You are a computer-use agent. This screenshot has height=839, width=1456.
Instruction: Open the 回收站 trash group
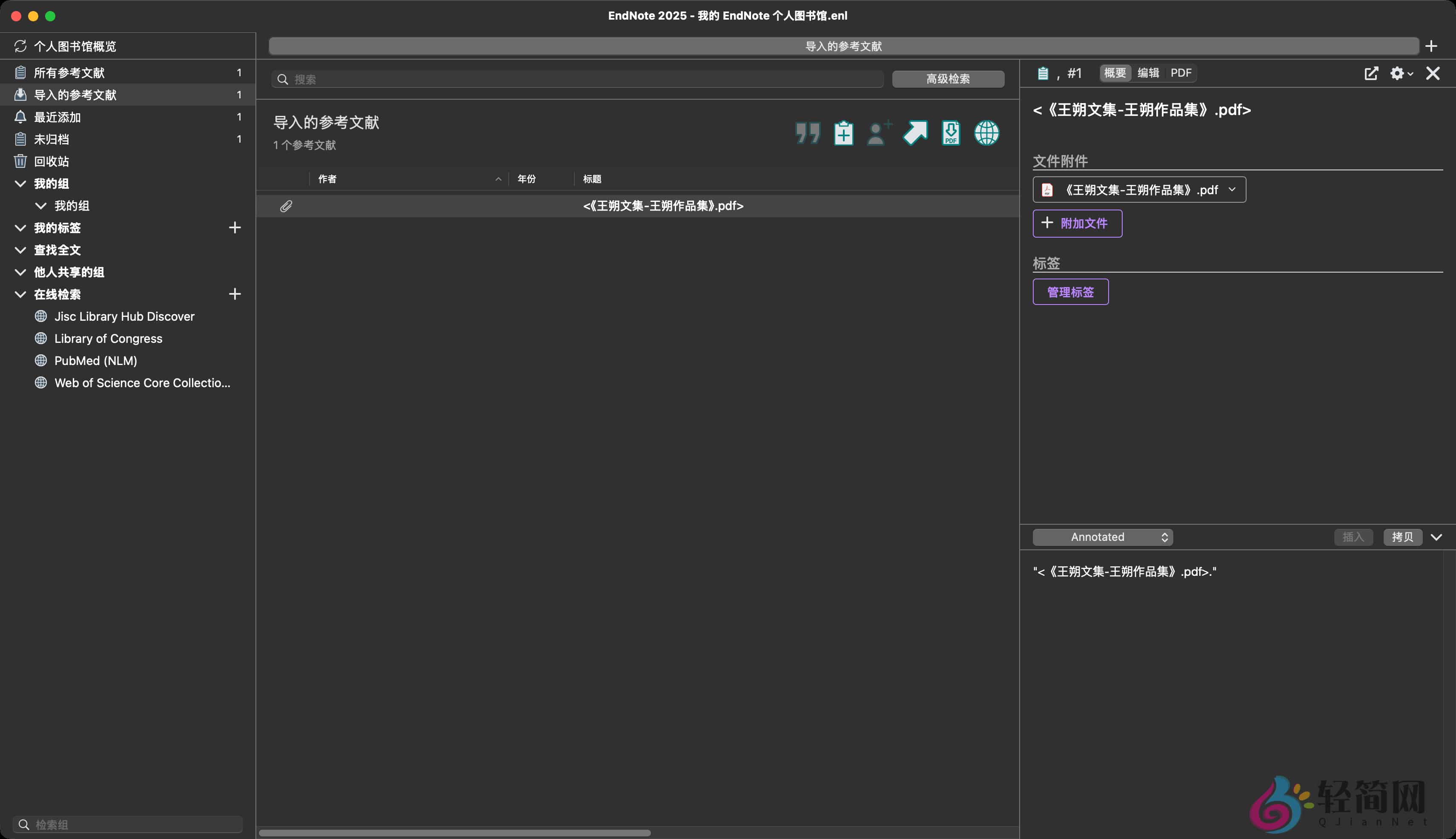[127, 161]
